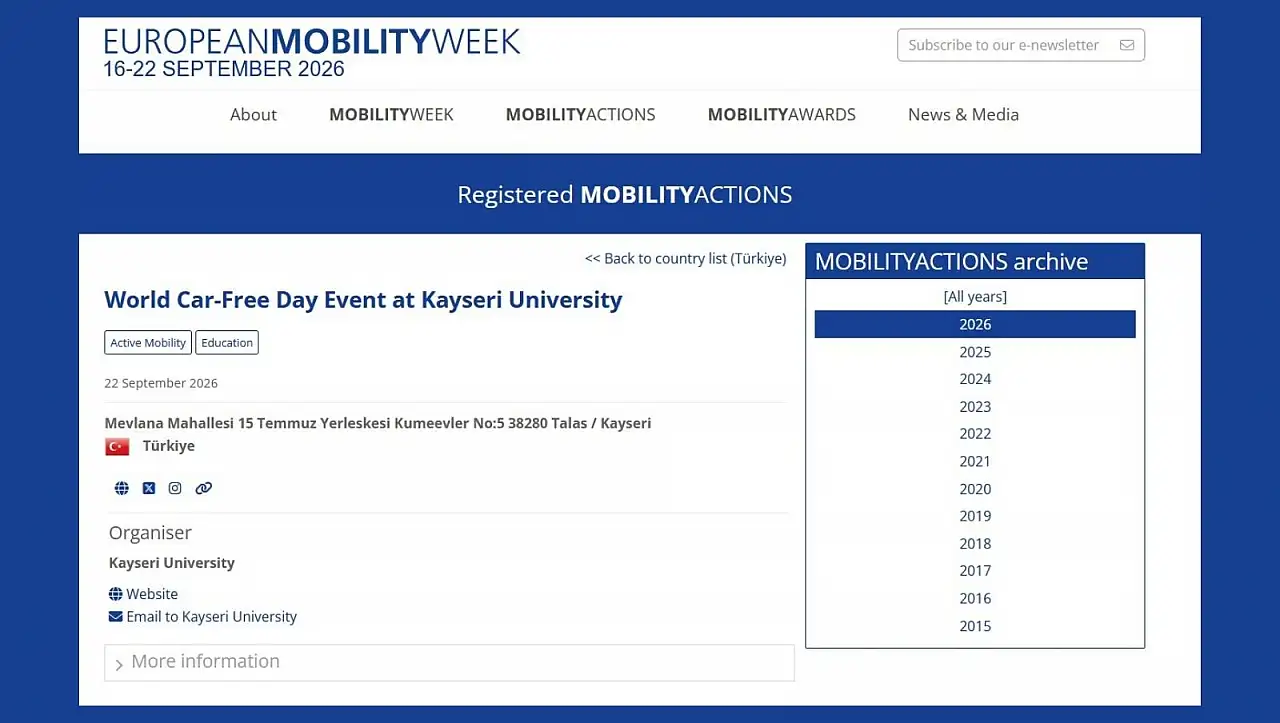The image size is (1280, 723).
Task: Click the organiser Website globe icon
Action: click(116, 594)
